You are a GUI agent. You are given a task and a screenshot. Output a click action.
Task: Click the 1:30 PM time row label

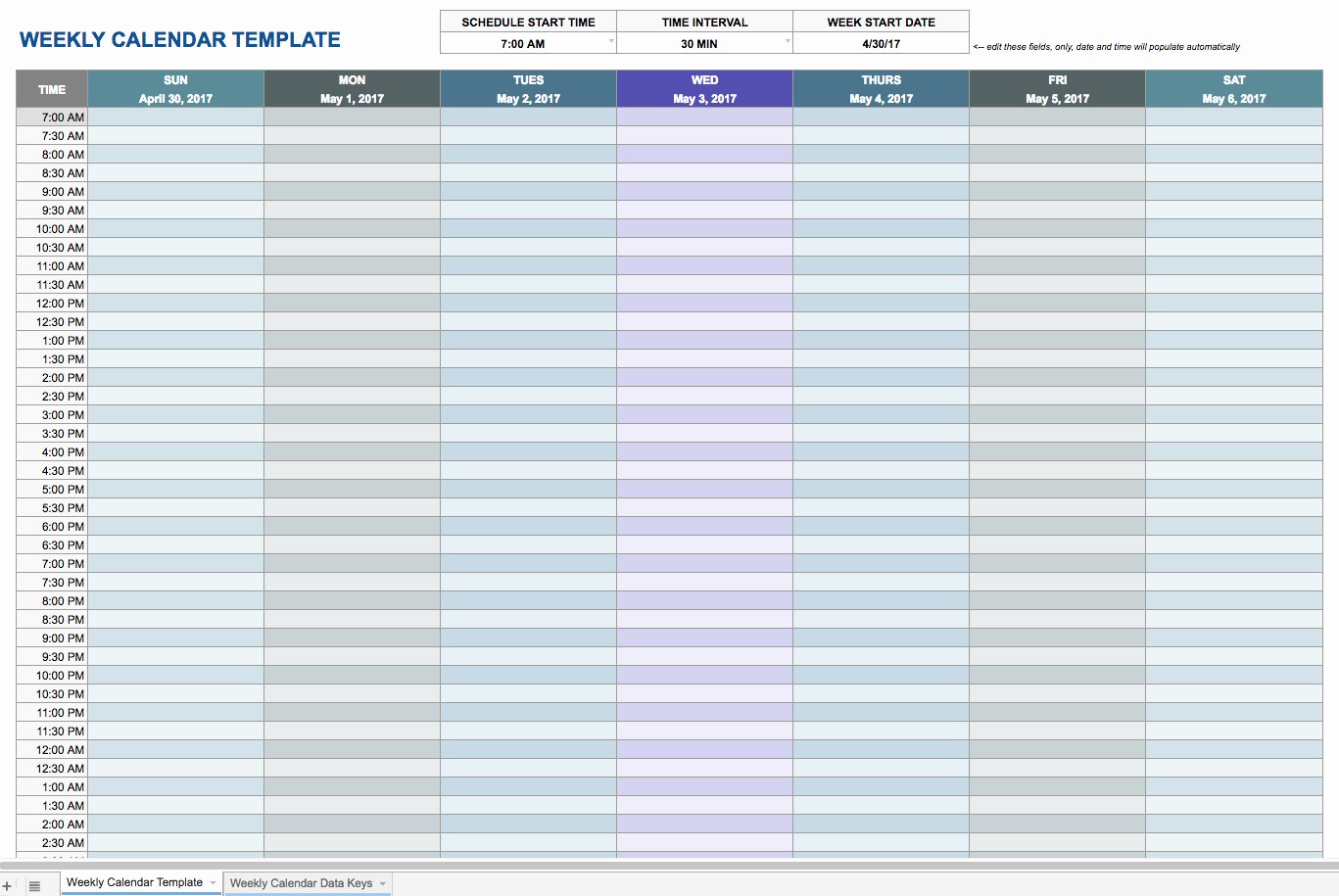[x=52, y=359]
